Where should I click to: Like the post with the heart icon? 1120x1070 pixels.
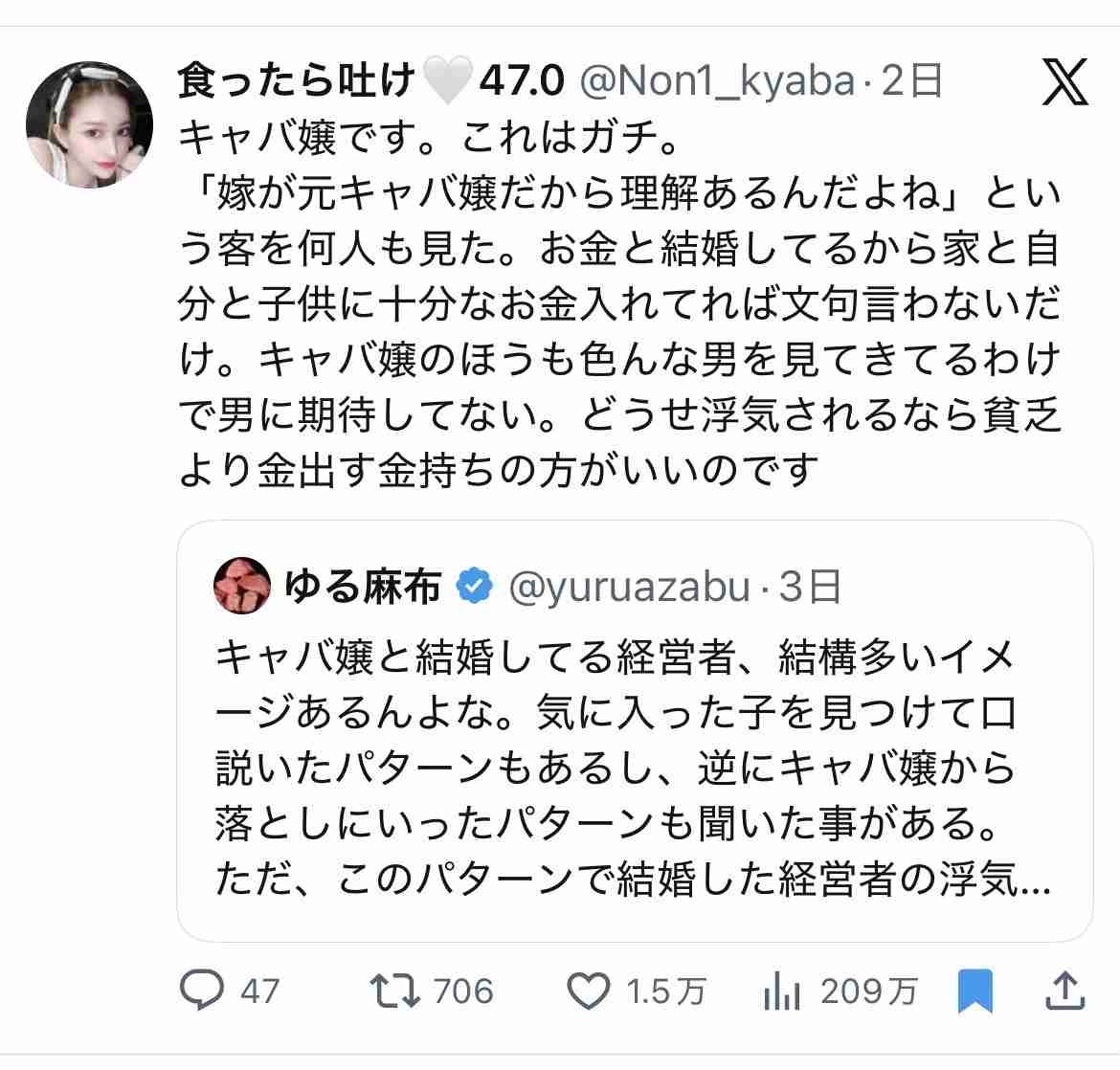click(x=588, y=990)
